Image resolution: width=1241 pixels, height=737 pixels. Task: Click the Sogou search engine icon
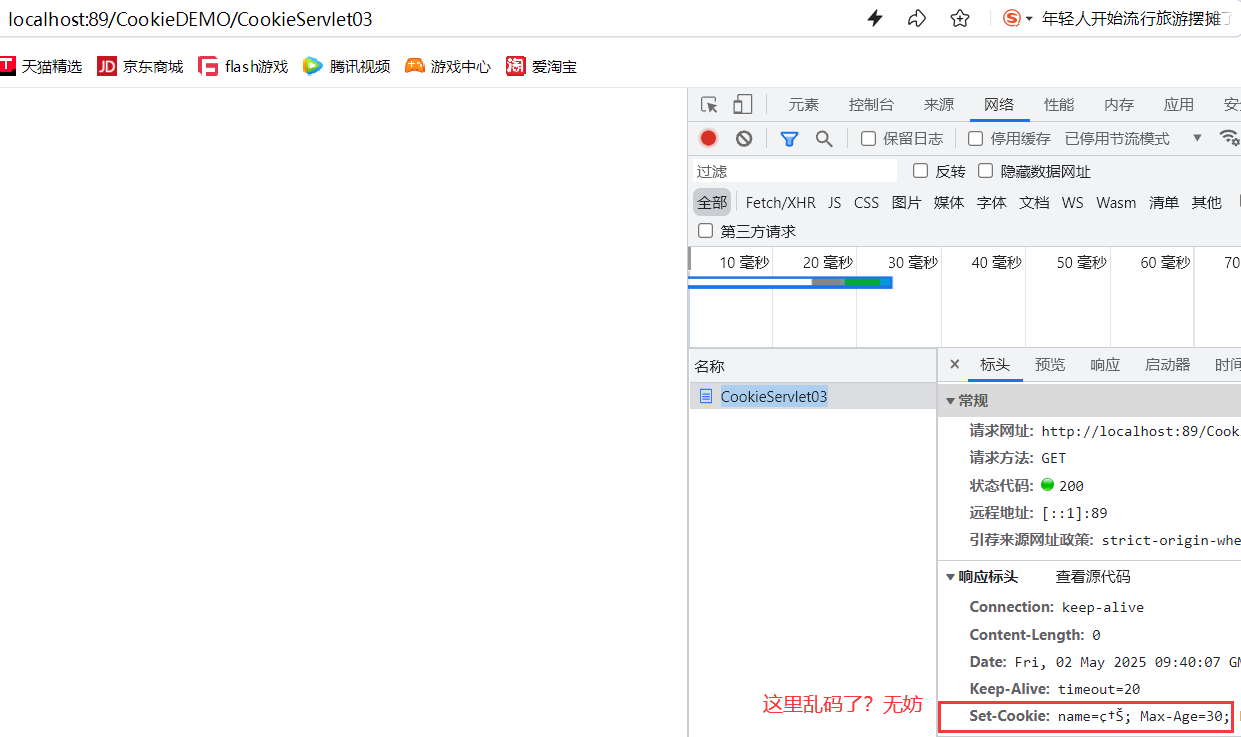pos(1012,18)
